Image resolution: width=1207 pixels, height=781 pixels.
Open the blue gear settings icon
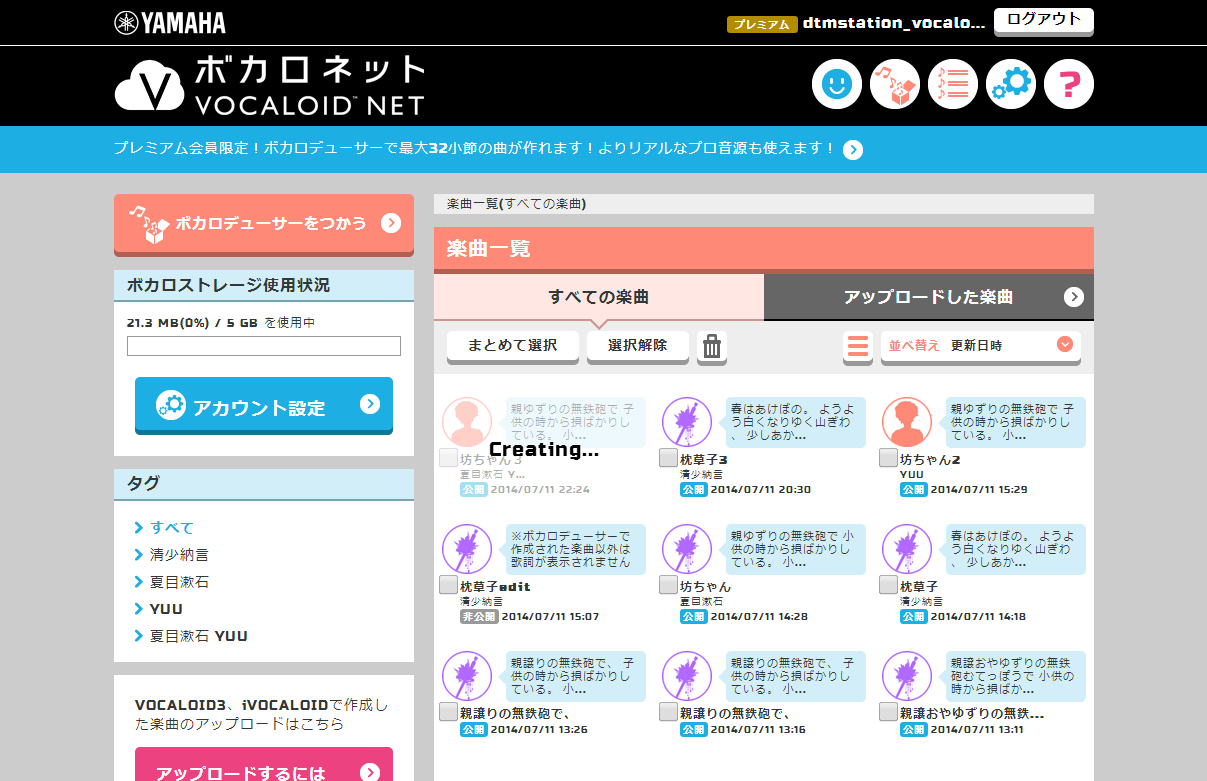tap(1011, 85)
